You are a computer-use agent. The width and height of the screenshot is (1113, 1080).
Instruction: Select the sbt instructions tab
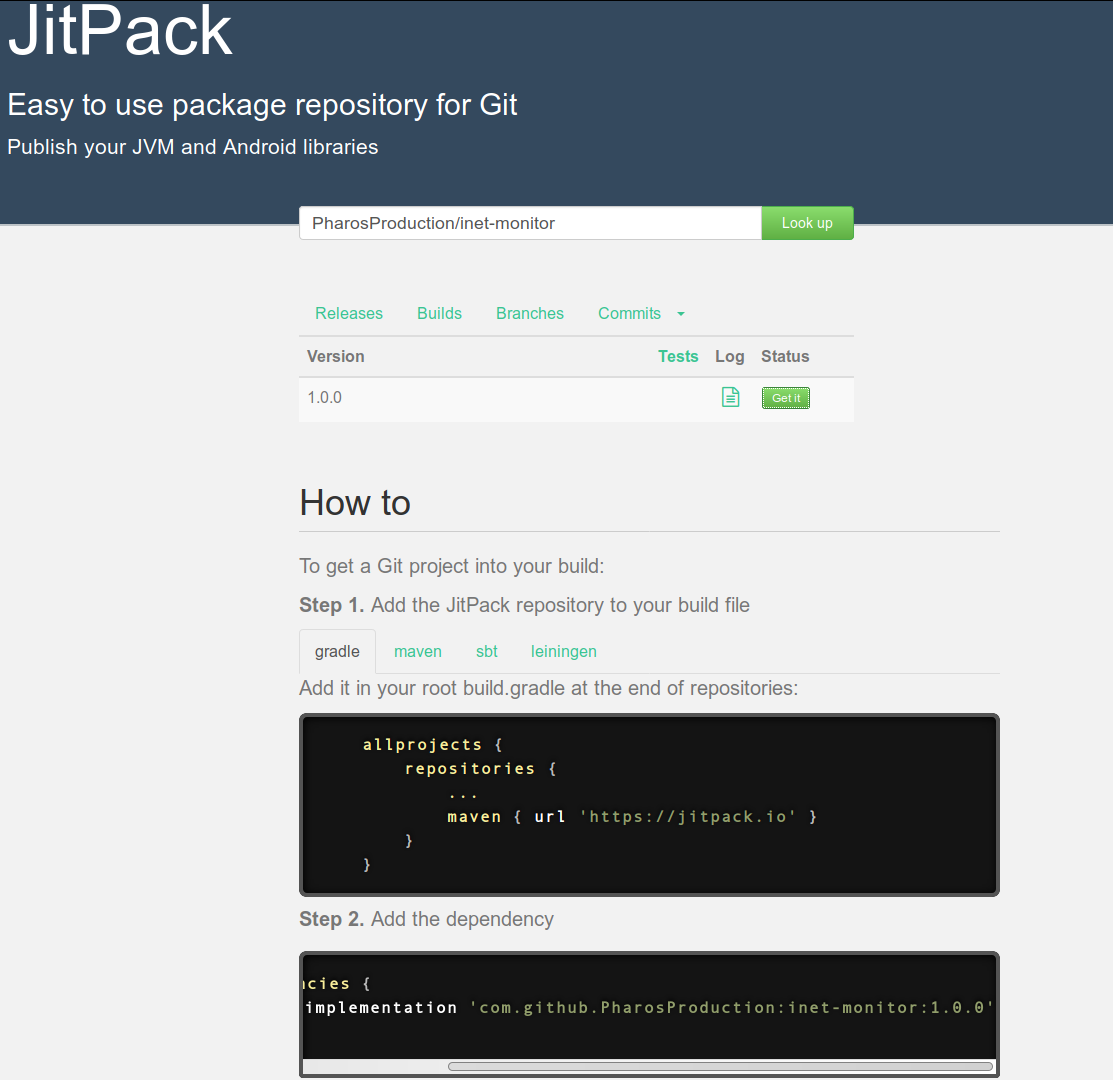(x=487, y=651)
